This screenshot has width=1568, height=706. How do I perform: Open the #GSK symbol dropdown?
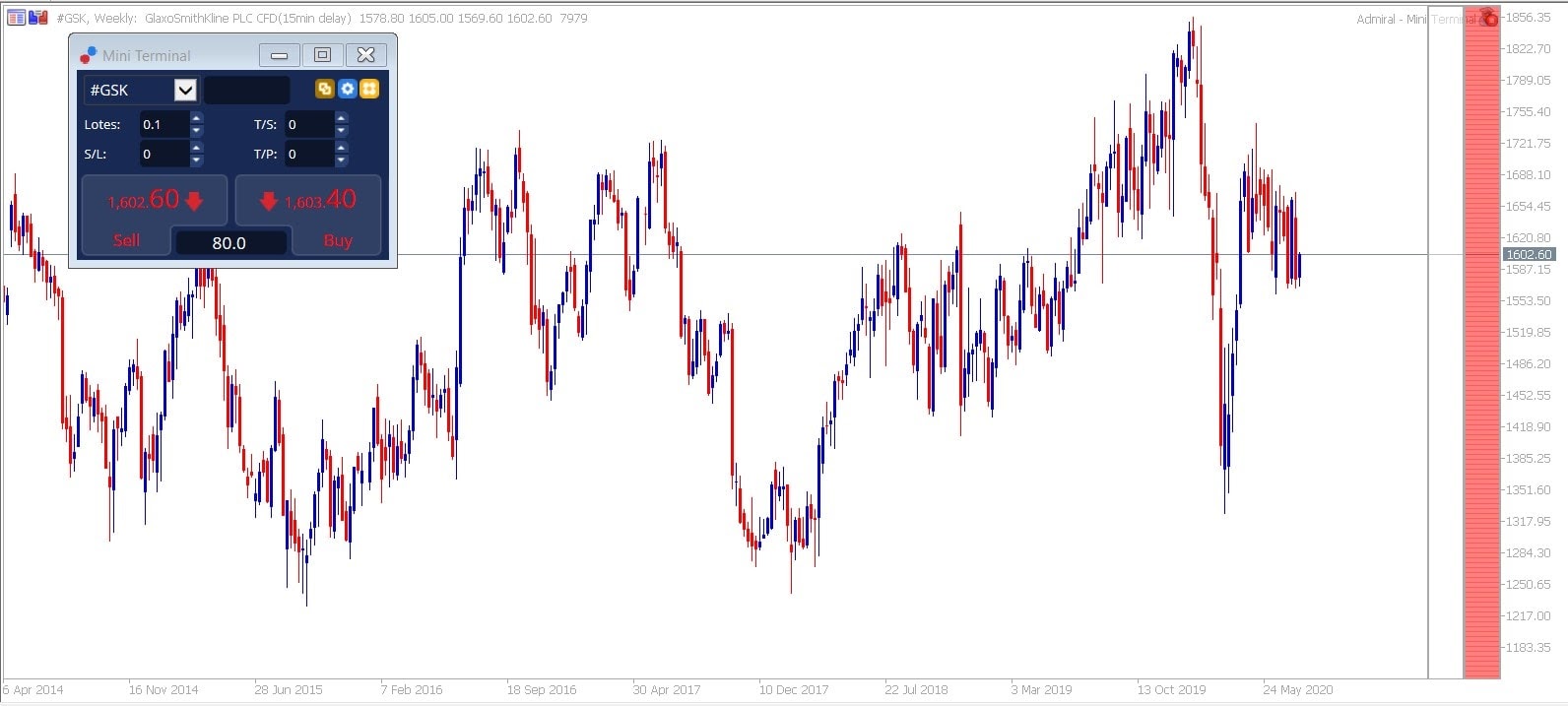(185, 91)
